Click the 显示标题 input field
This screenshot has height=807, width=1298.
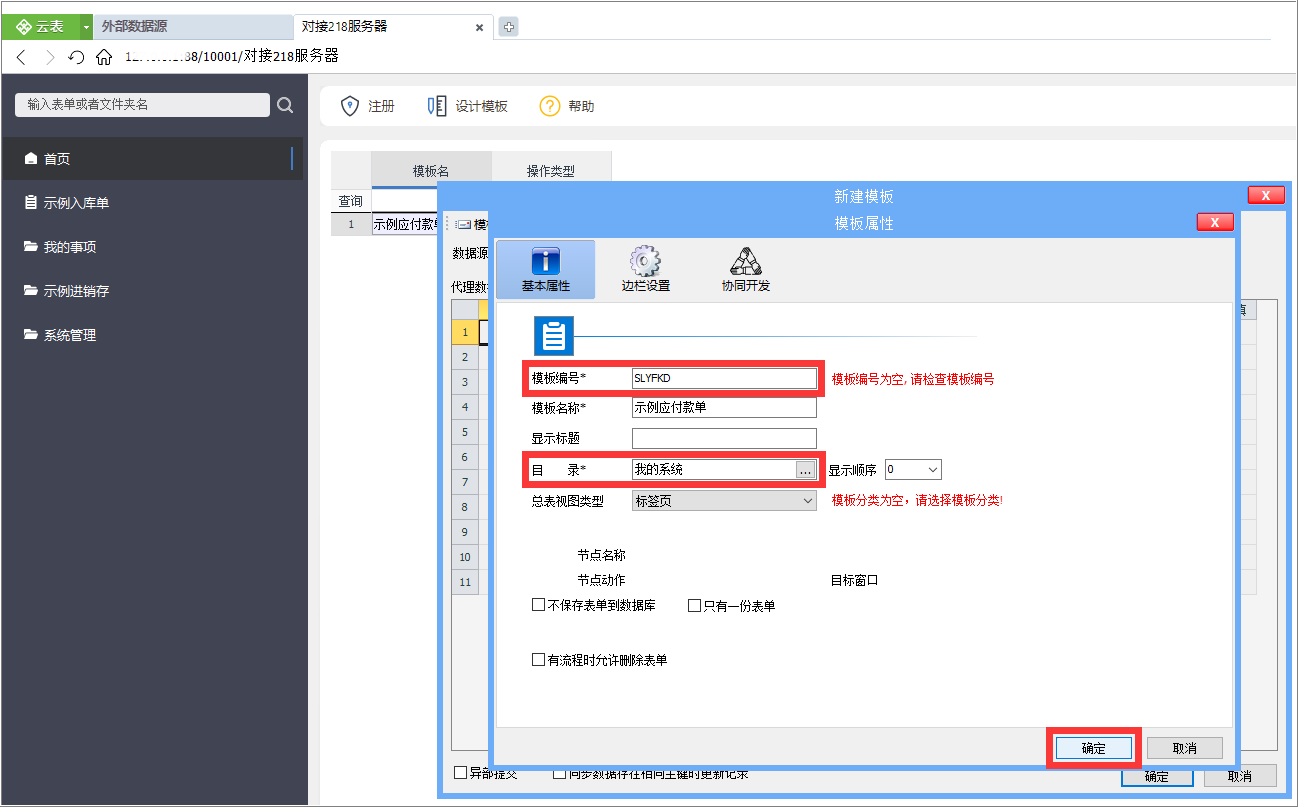click(724, 438)
